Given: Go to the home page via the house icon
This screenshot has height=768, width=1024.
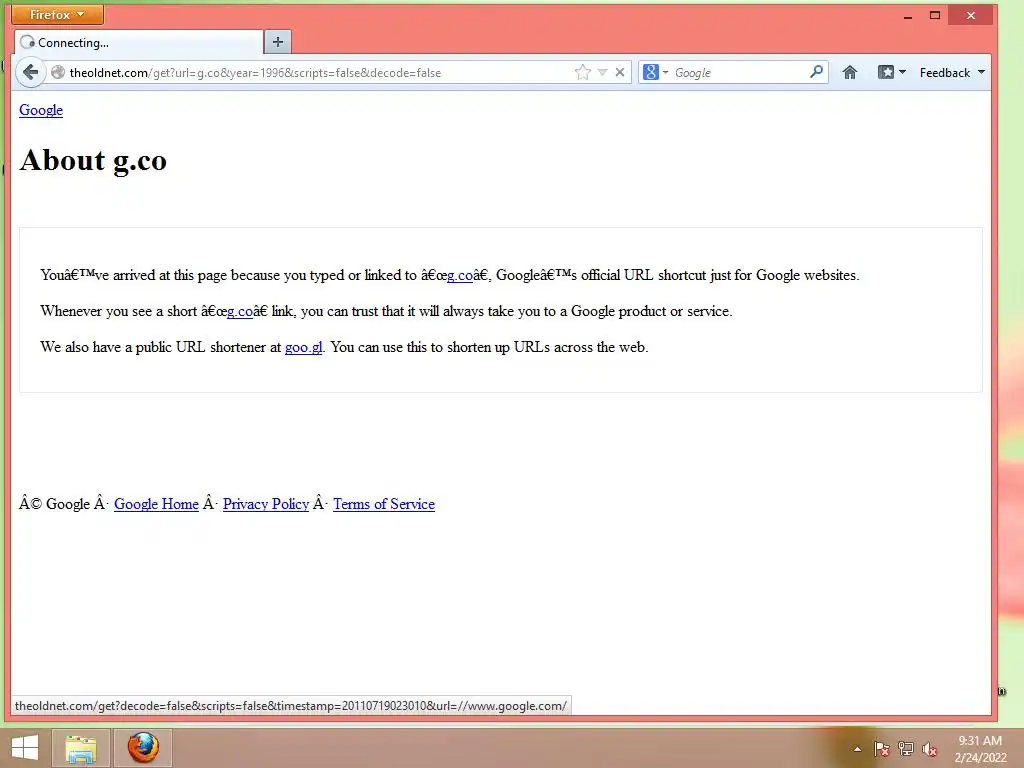Looking at the screenshot, I should click(850, 72).
